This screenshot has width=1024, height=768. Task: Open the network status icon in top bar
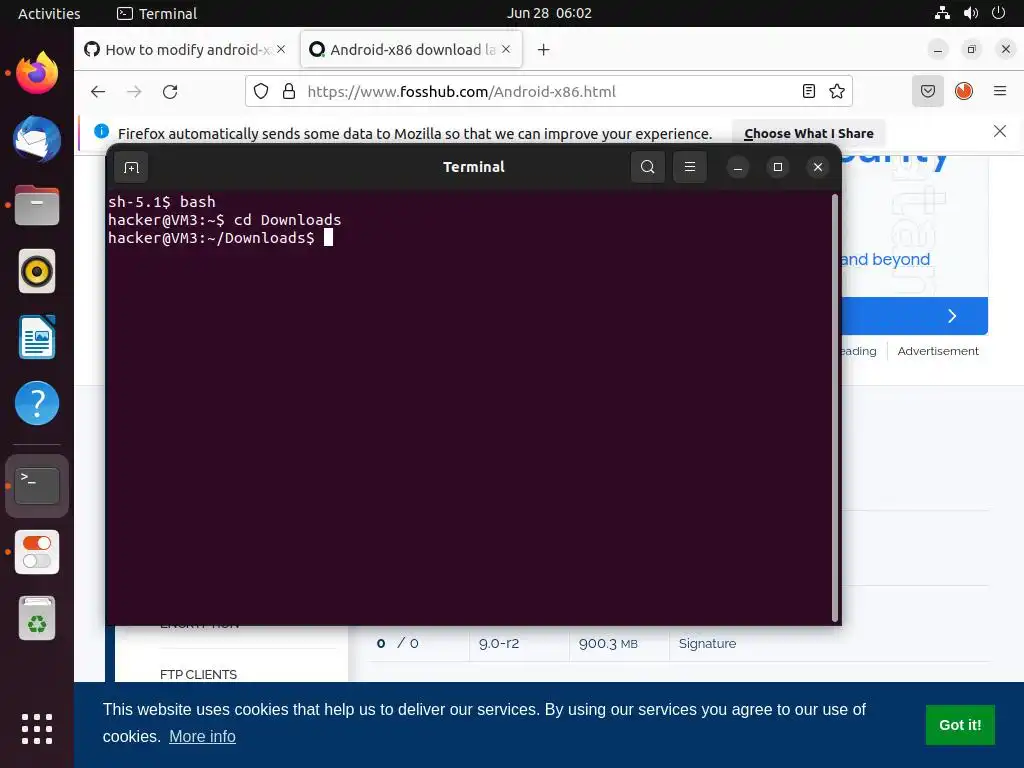coord(942,13)
